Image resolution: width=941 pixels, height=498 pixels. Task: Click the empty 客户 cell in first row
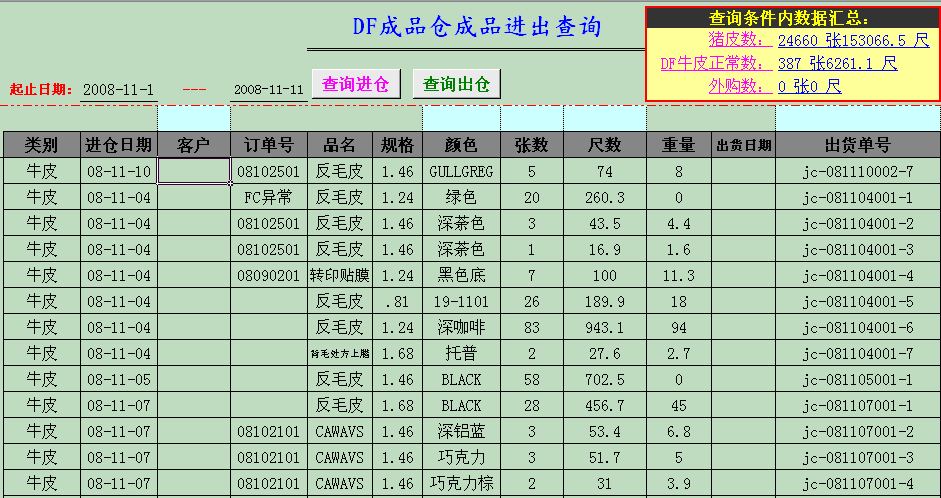tap(194, 171)
